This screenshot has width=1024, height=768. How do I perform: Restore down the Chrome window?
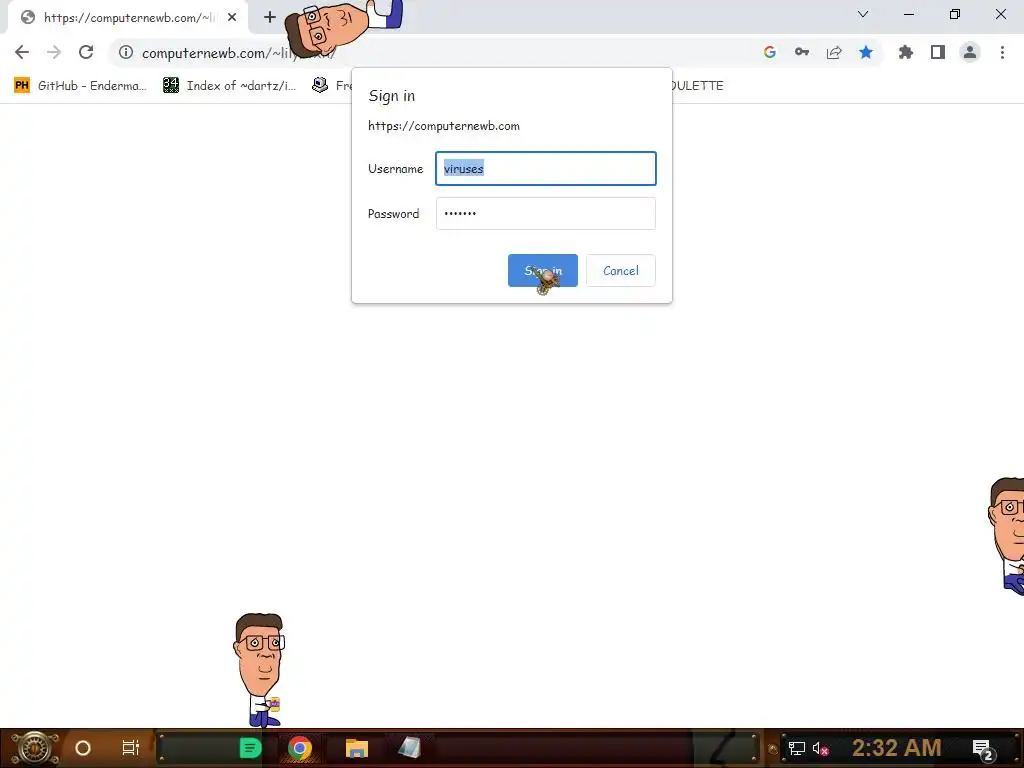click(x=955, y=14)
